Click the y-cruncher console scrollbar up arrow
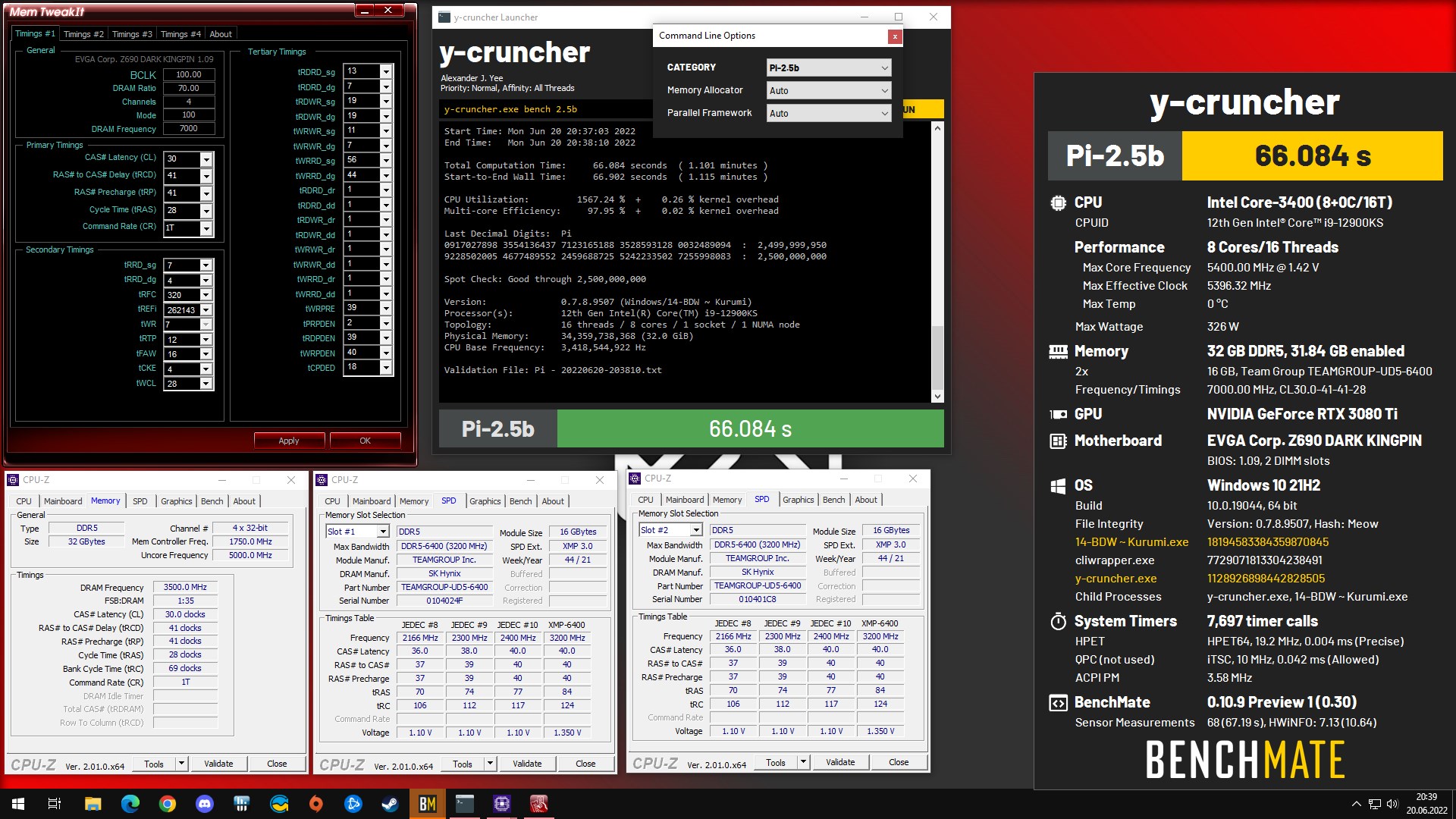The width and height of the screenshot is (1456, 819). [937, 128]
